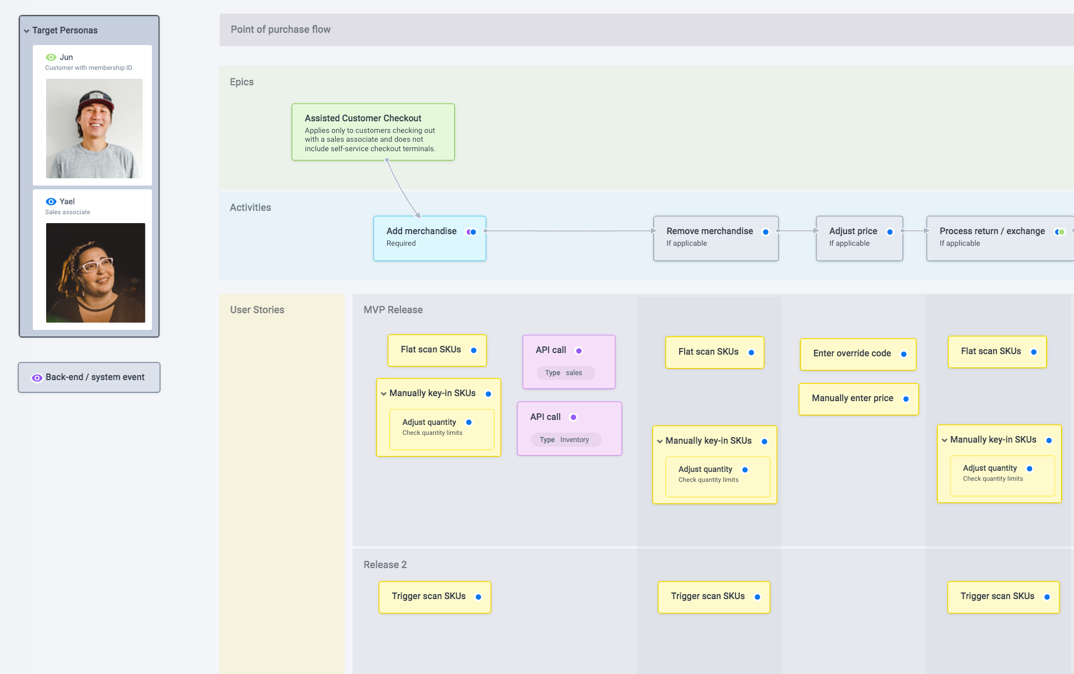The width and height of the screenshot is (1074, 674).
Task: Click the Point of purchase flow header
Action: coord(281,30)
